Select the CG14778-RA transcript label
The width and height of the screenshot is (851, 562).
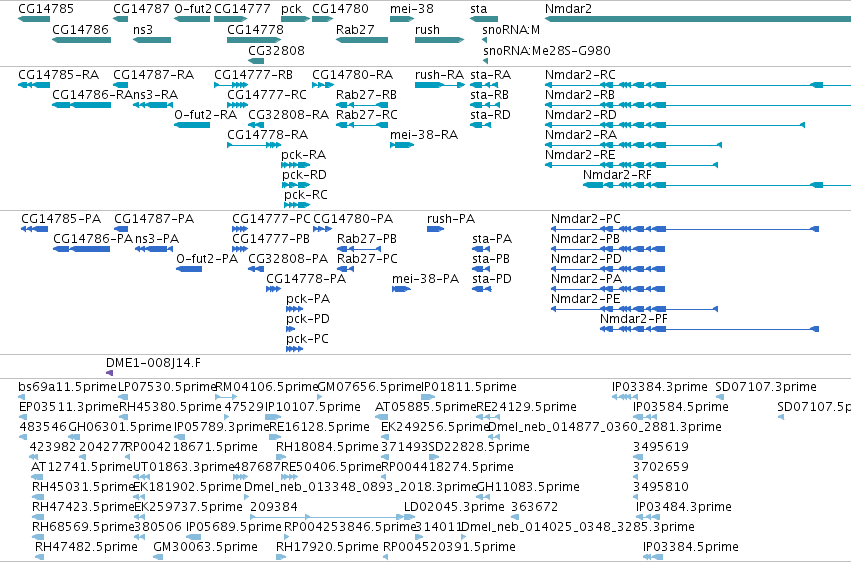(267, 135)
